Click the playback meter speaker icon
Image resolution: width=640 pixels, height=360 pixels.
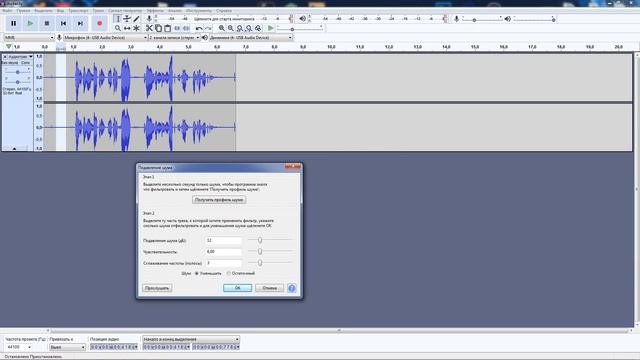point(302,19)
